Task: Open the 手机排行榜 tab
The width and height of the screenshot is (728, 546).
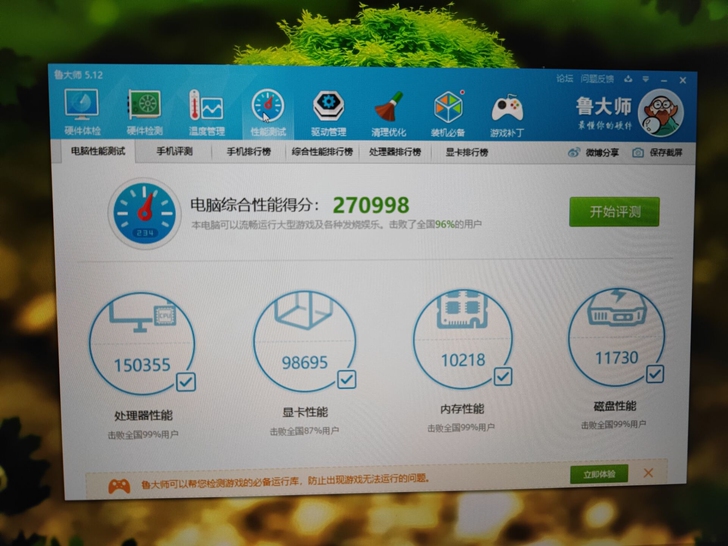Action: (x=248, y=152)
